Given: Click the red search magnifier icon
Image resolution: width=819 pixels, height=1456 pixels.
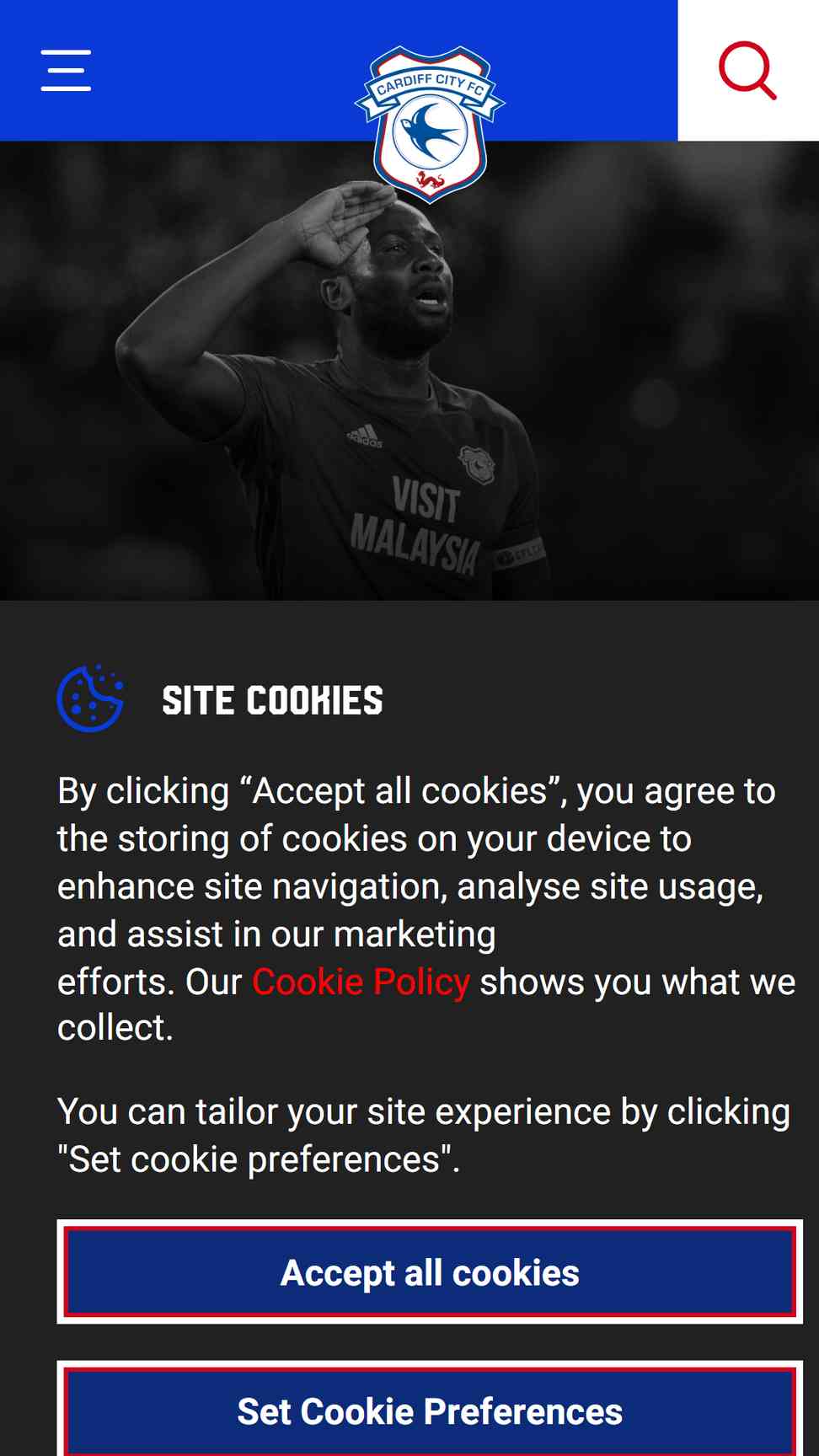Looking at the screenshot, I should [747, 70].
